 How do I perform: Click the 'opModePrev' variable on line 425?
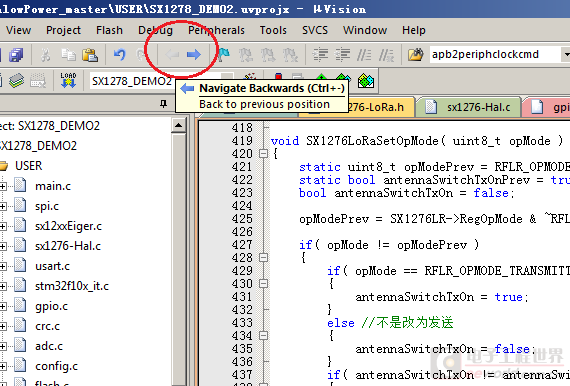[334, 219]
